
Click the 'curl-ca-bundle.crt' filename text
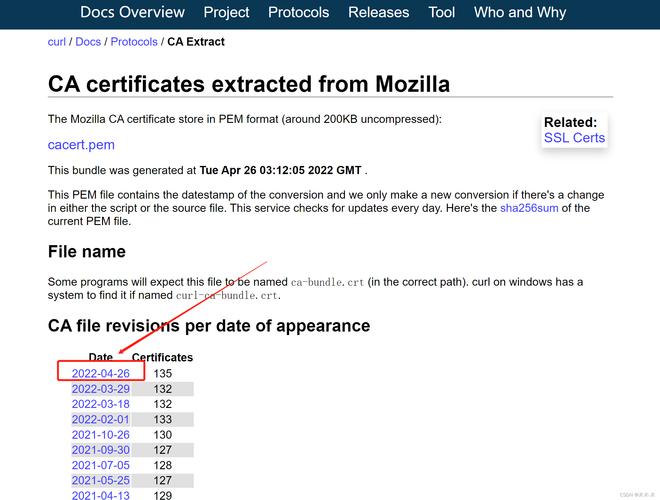[x=226, y=295]
